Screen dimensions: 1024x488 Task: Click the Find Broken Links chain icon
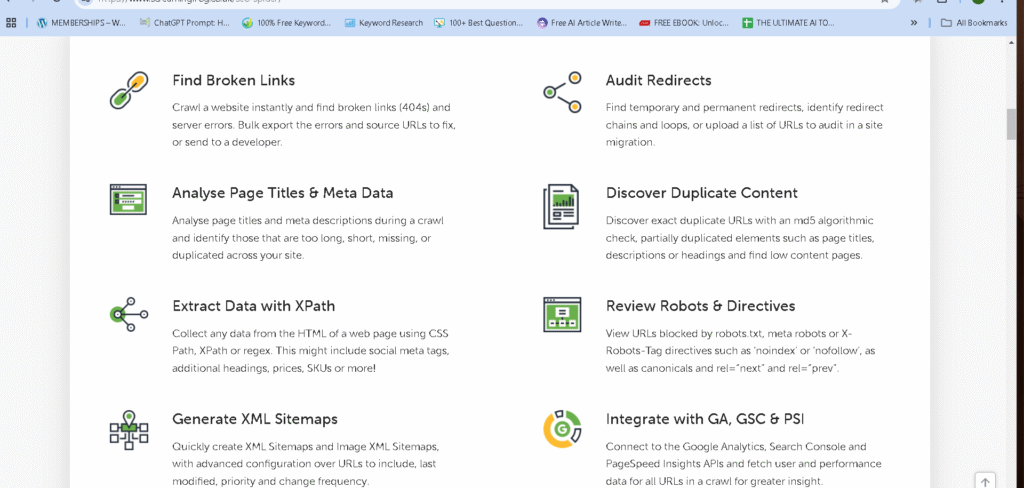[128, 91]
